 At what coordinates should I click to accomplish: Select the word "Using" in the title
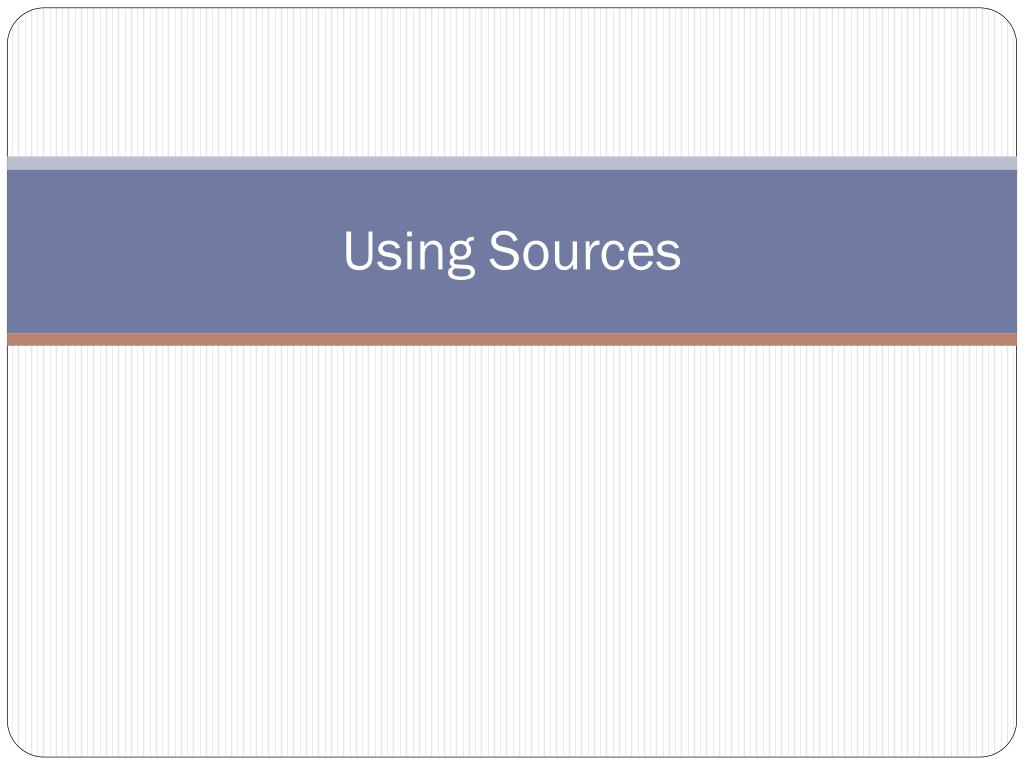[409, 253]
